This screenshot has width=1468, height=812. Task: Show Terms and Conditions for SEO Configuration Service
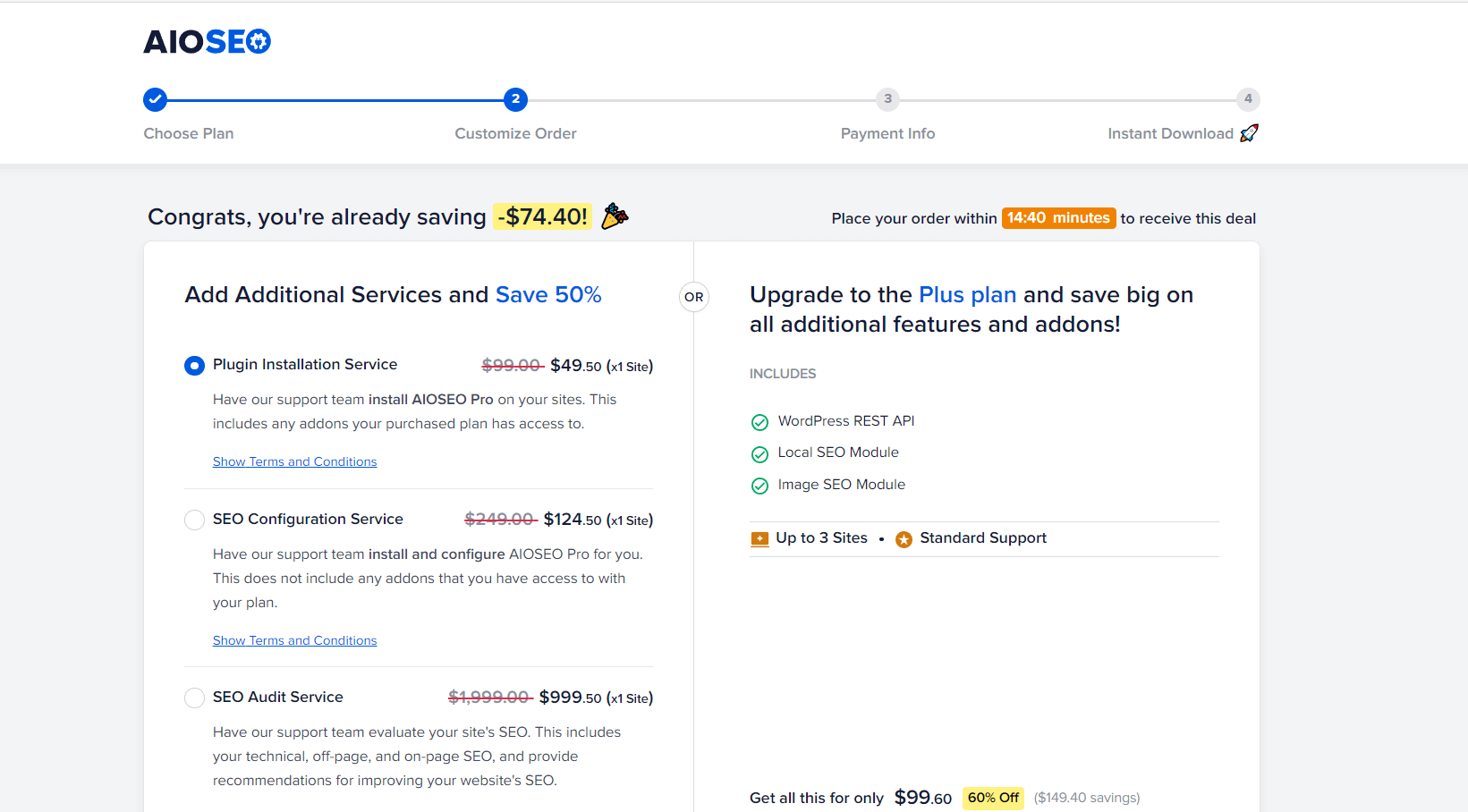pos(294,639)
